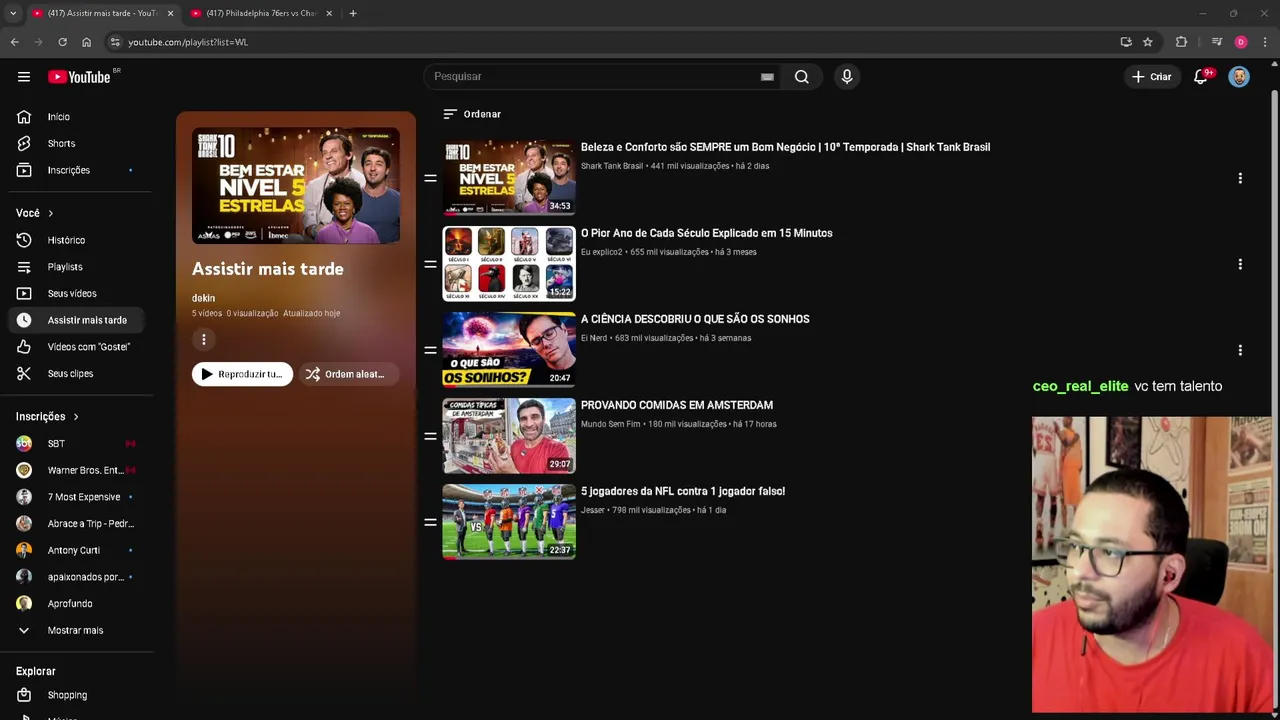Open the Ordenar sort dropdown
Image resolution: width=1280 pixels, height=720 pixels.
[x=472, y=114]
